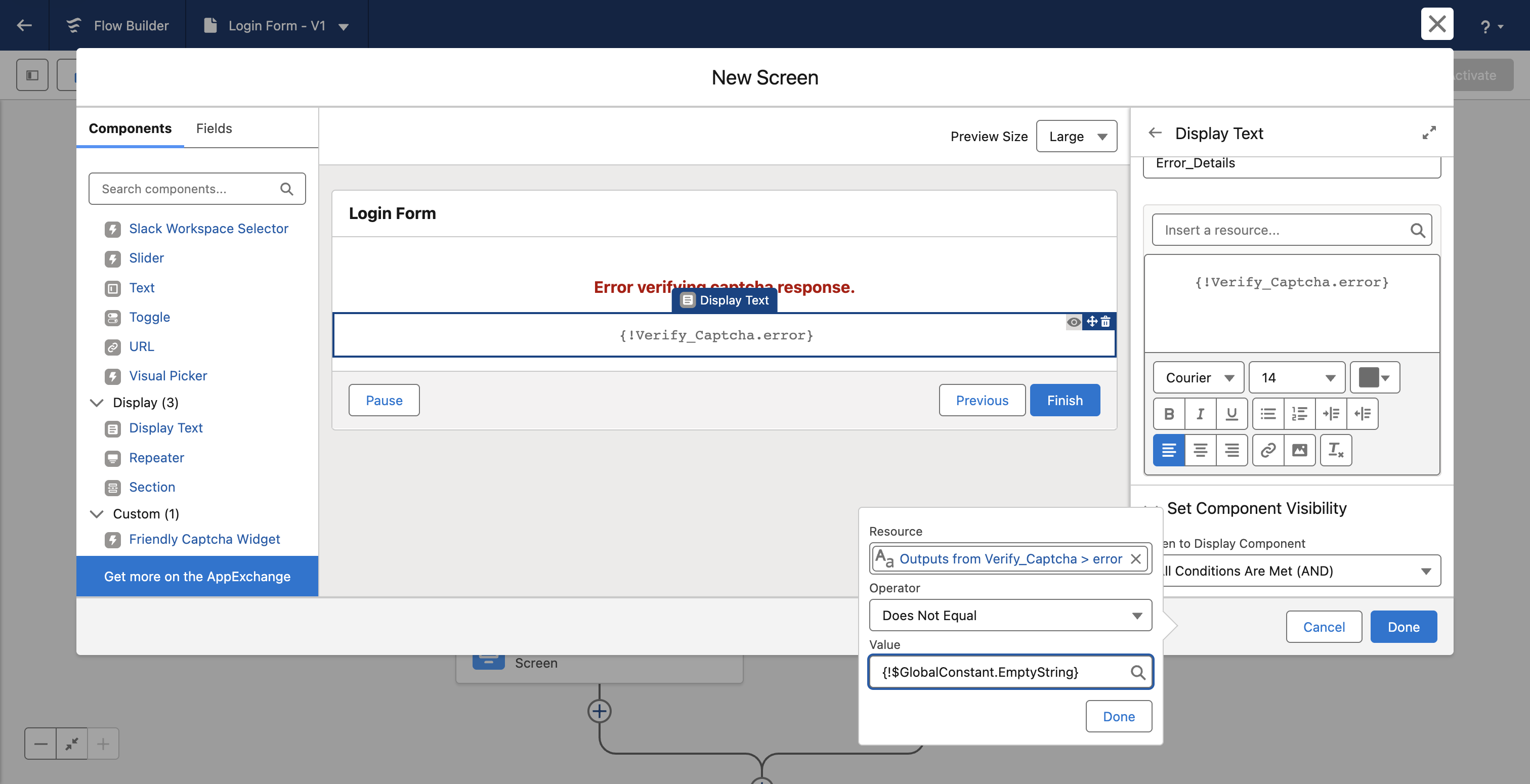
Task: Click the zoom out minus canvas button
Action: pyautogui.click(x=40, y=744)
